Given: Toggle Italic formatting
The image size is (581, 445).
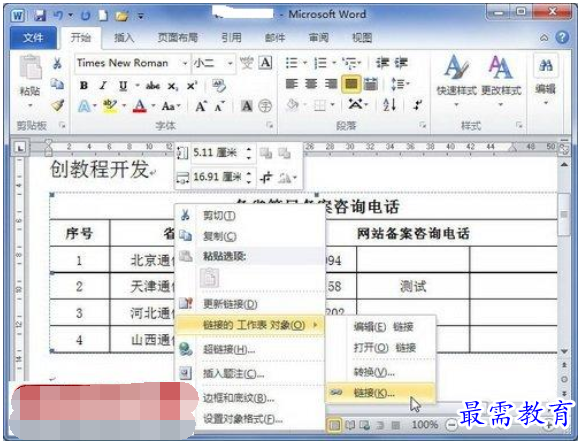Looking at the screenshot, I should (x=103, y=86).
